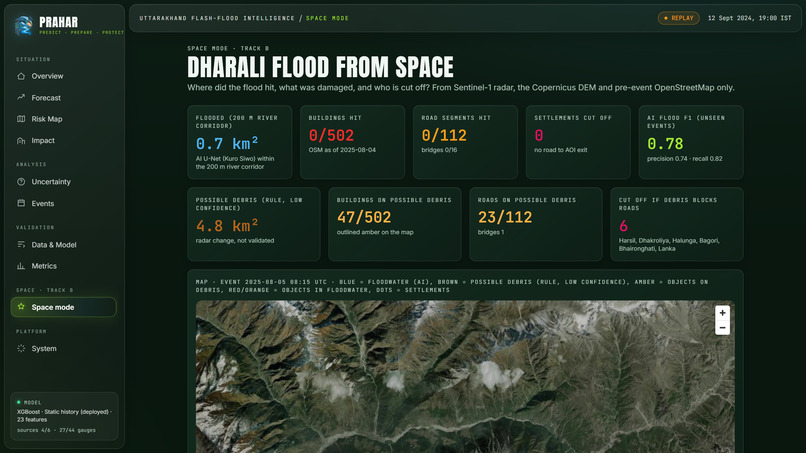Click the XGBoost model info card
This screenshot has width=806, height=453.
(64, 416)
